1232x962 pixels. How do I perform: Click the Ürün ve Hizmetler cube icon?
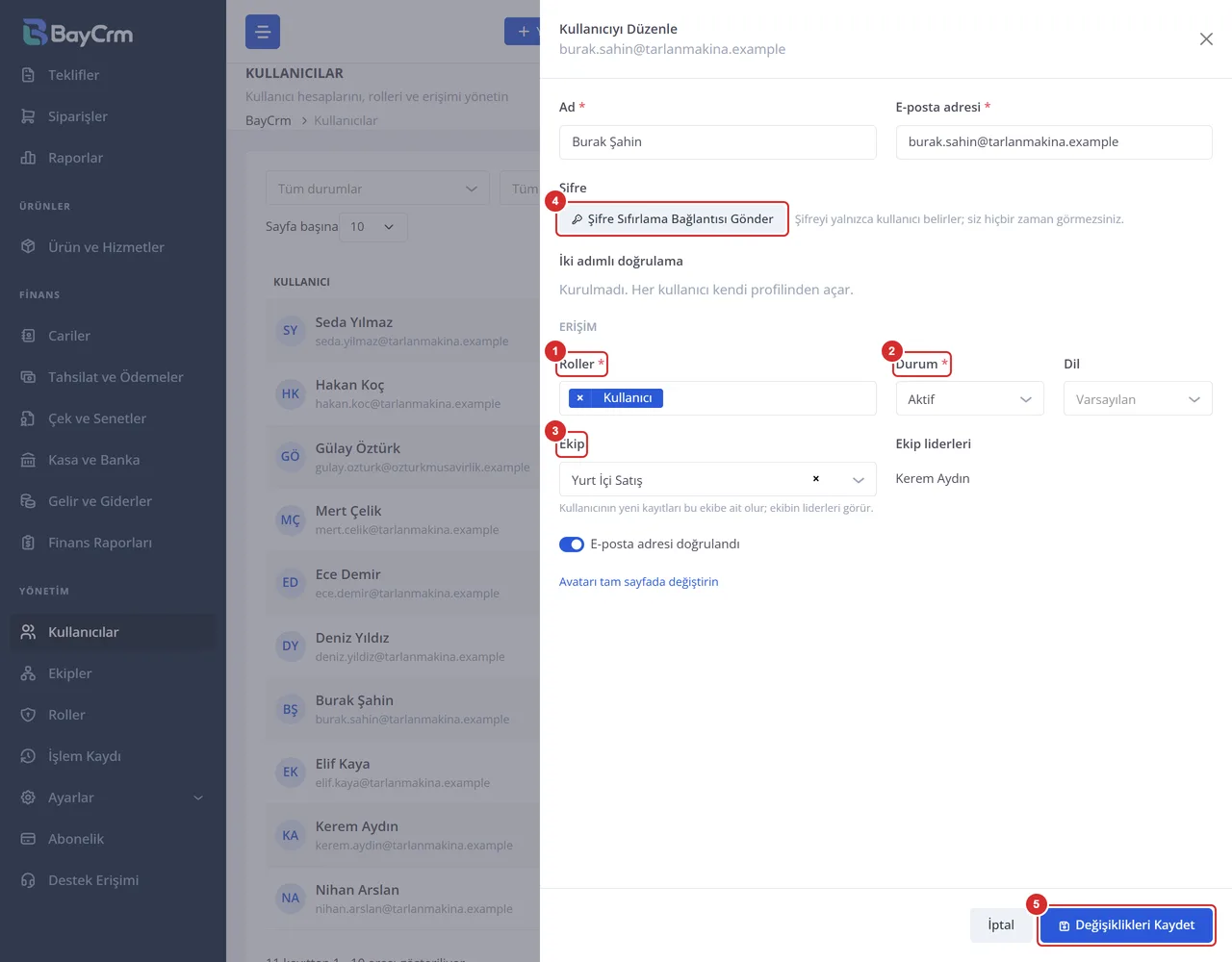(x=28, y=247)
